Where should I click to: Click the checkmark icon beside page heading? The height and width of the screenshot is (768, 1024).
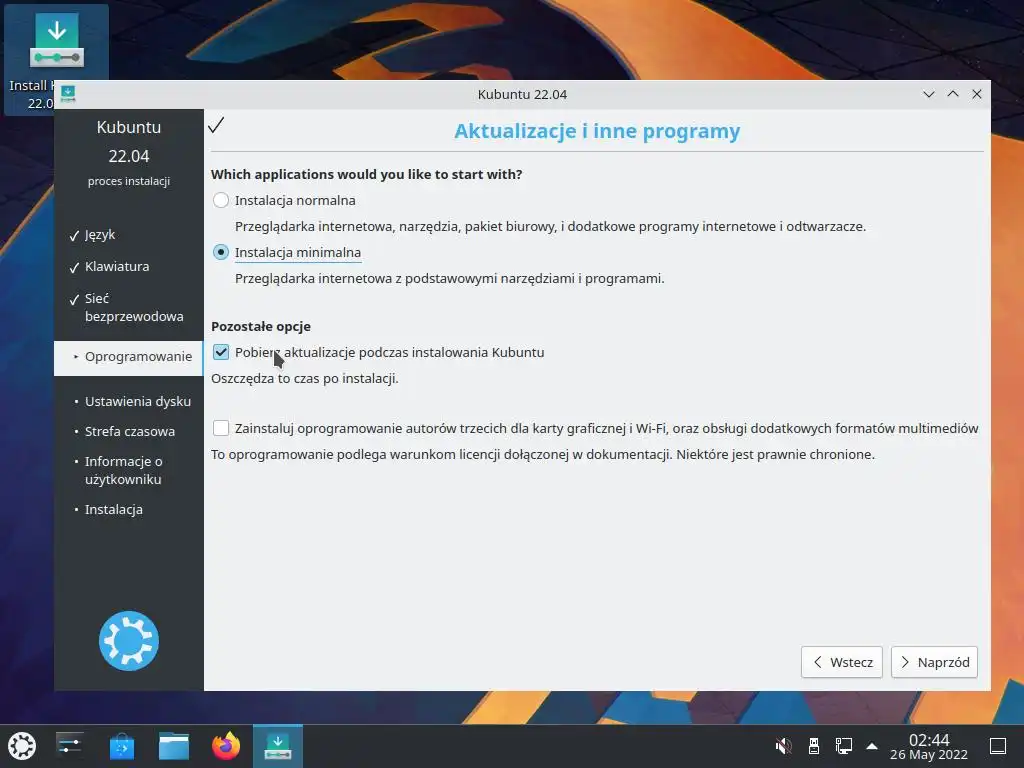(216, 124)
